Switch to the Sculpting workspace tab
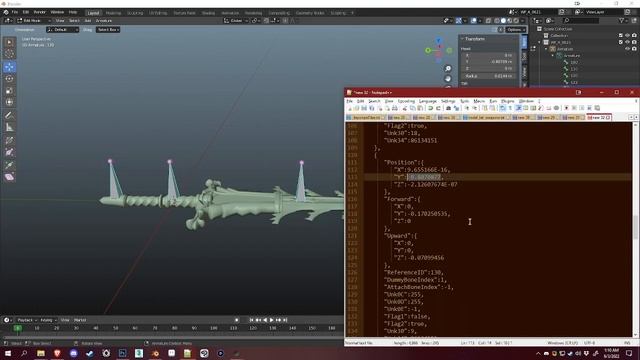The width and height of the screenshot is (640, 360). [135, 13]
